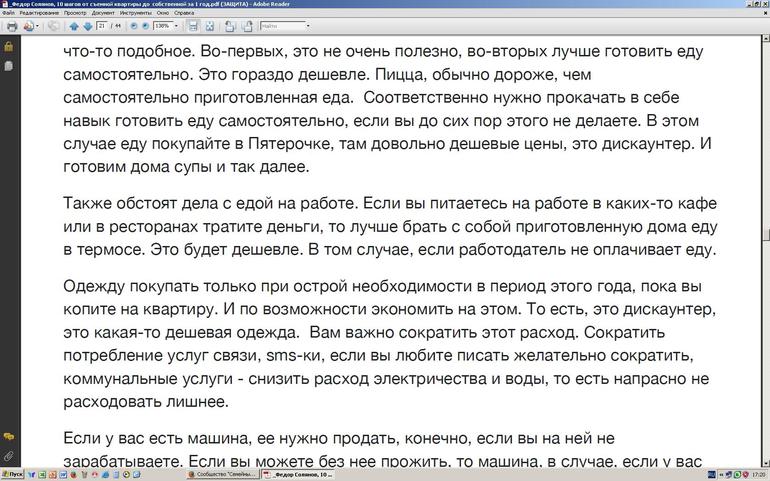Open the security lock panel in sidebar
Screen dimensions: 770x481
[x=8, y=47]
